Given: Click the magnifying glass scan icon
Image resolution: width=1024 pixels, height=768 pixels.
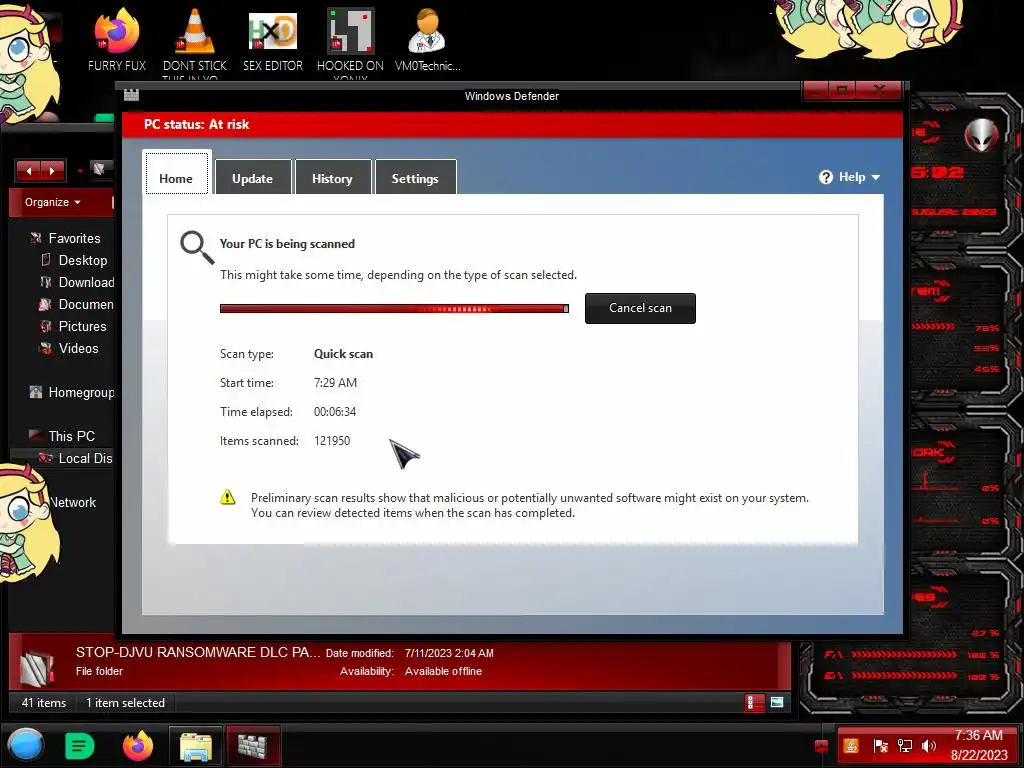Looking at the screenshot, I should [x=197, y=248].
